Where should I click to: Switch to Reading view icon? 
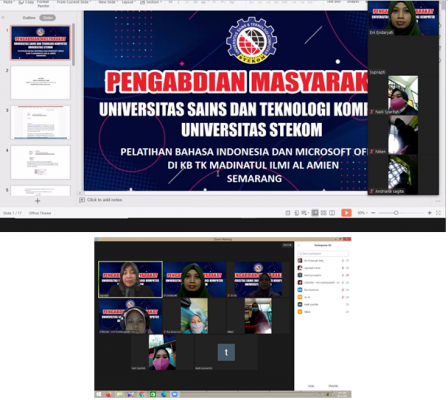click(x=332, y=213)
